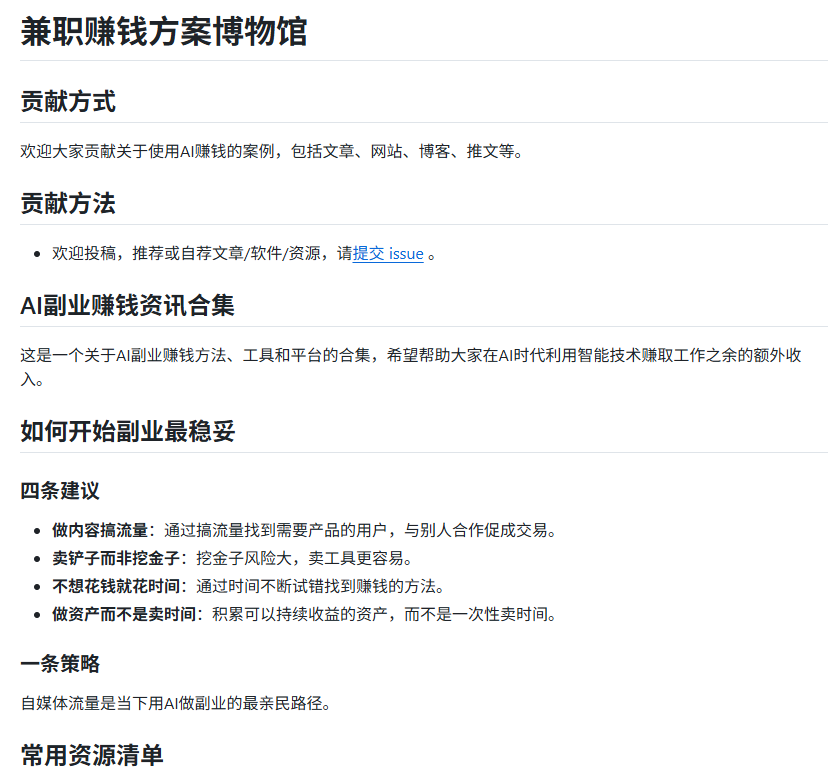Click the 贡献方法 heading

(x=68, y=203)
